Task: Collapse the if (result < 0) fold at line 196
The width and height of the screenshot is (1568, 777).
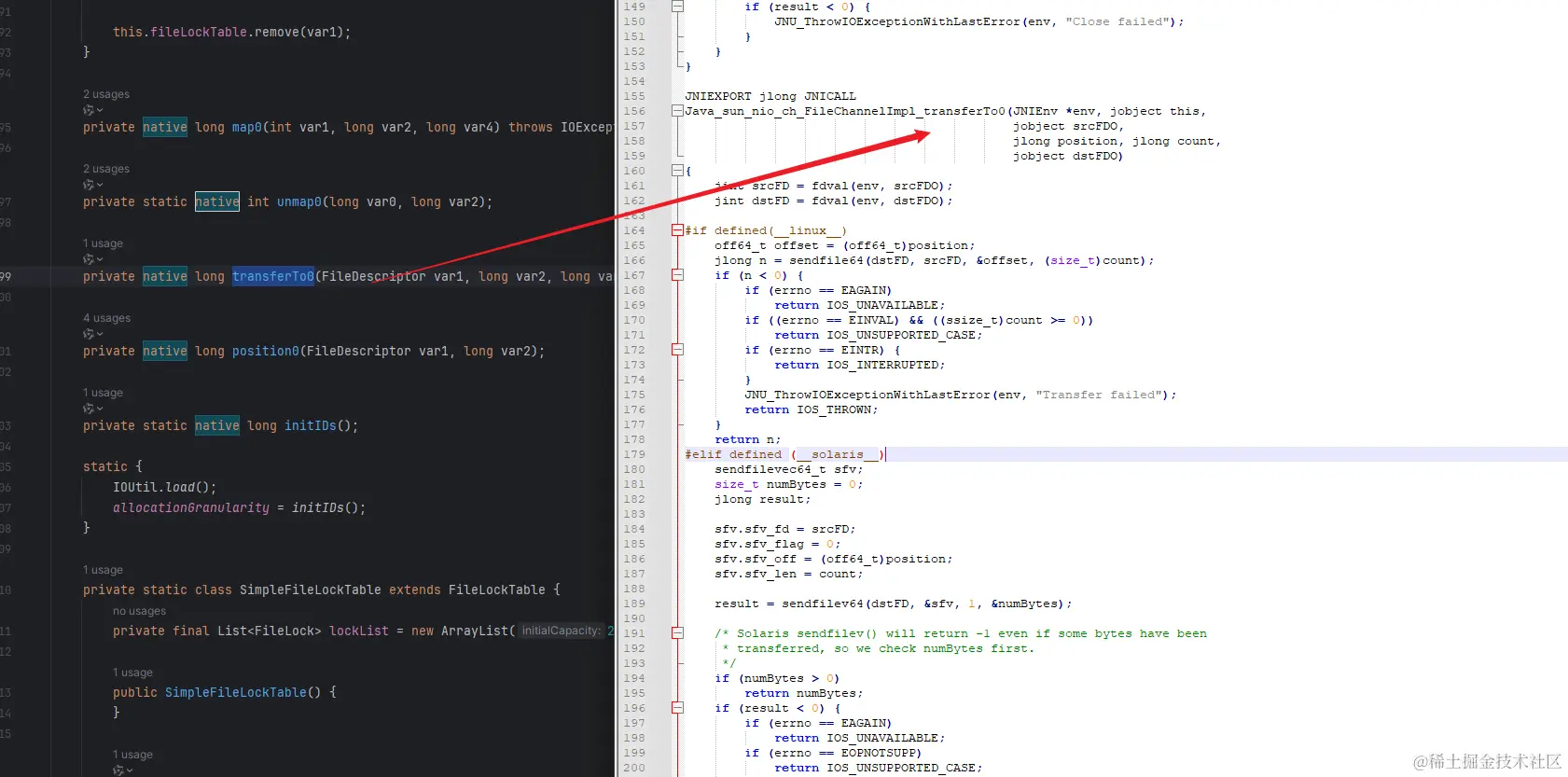Action: (678, 708)
